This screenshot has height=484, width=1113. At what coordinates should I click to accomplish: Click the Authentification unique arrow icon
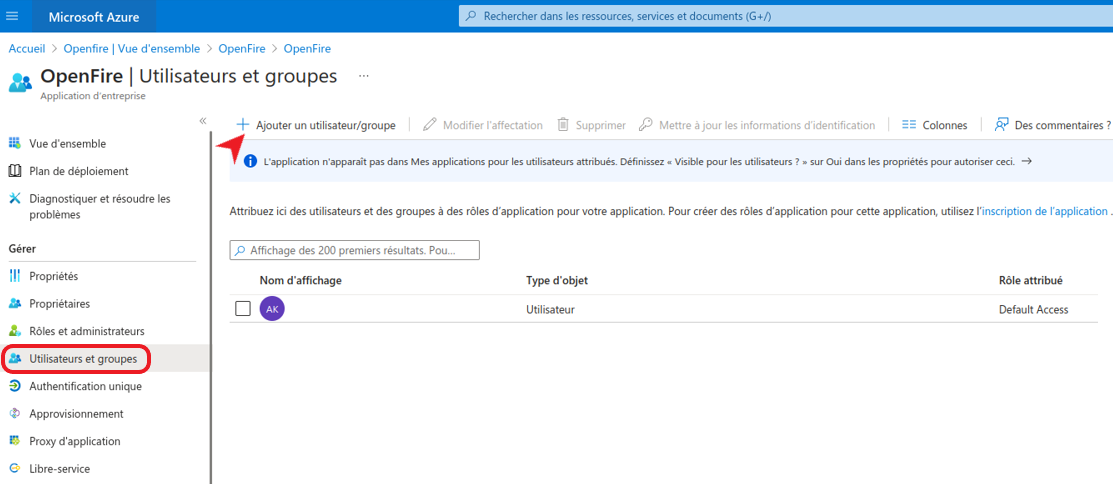click(14, 386)
